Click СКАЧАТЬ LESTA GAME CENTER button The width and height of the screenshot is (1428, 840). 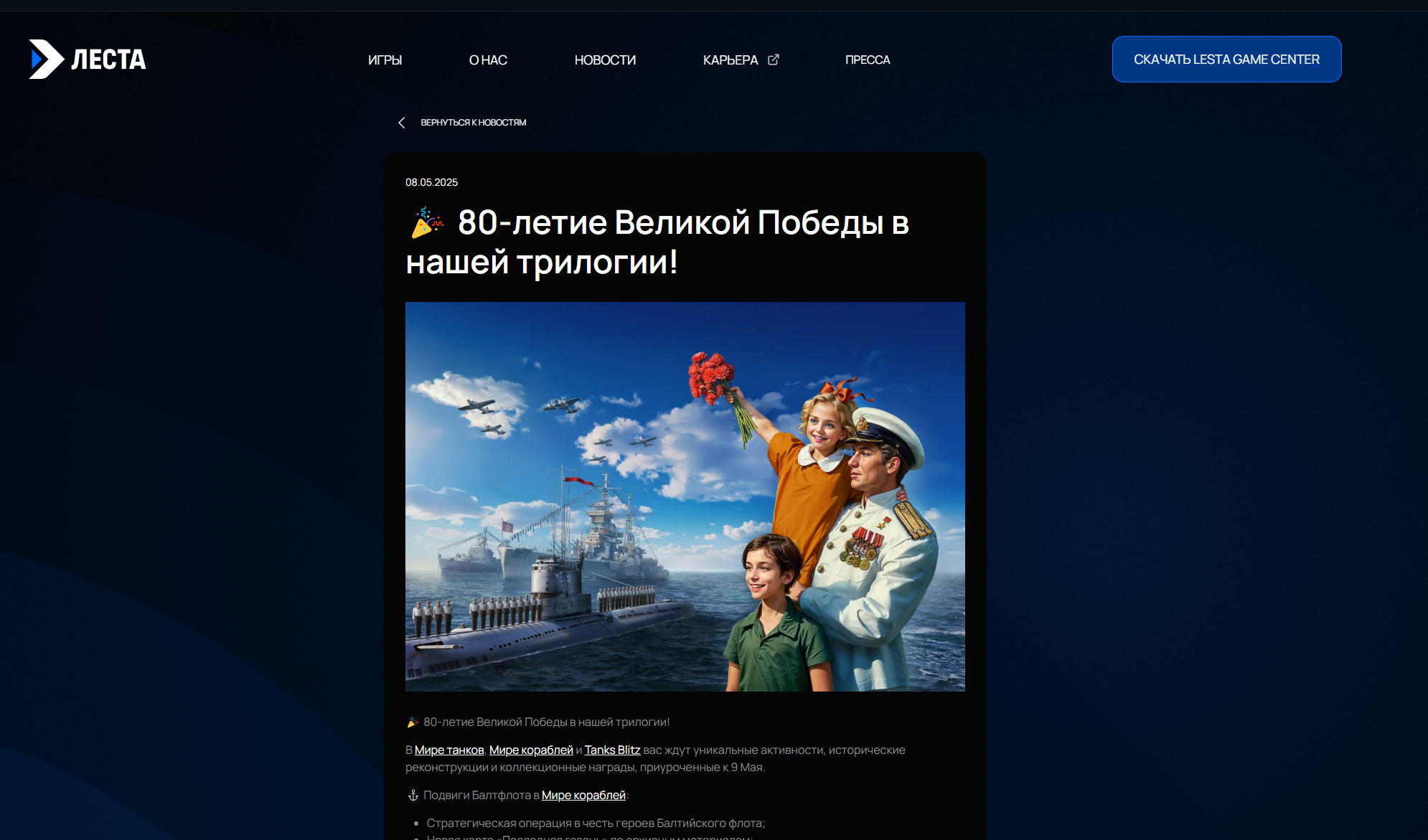(x=1226, y=60)
